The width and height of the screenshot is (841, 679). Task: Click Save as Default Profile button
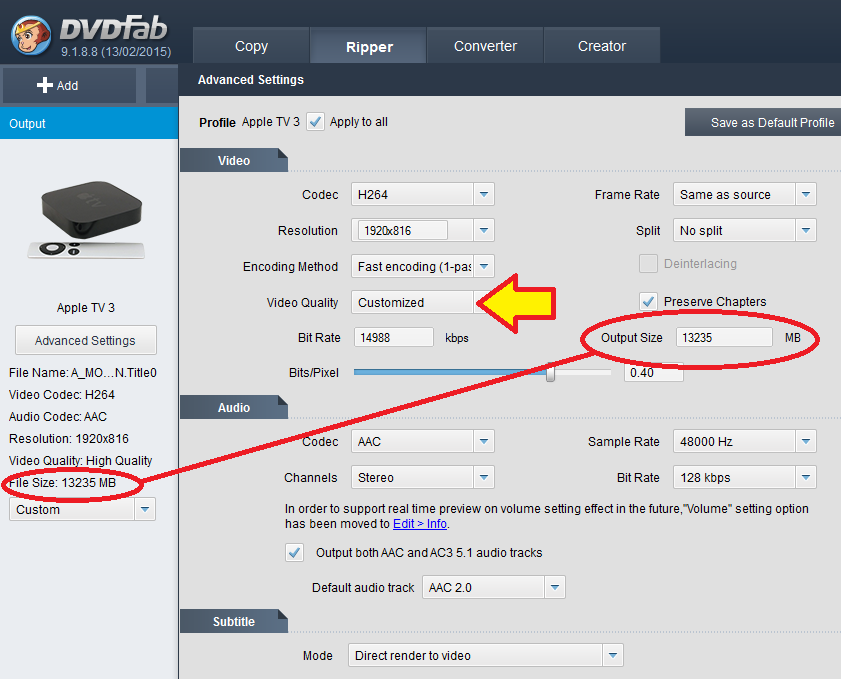point(763,122)
